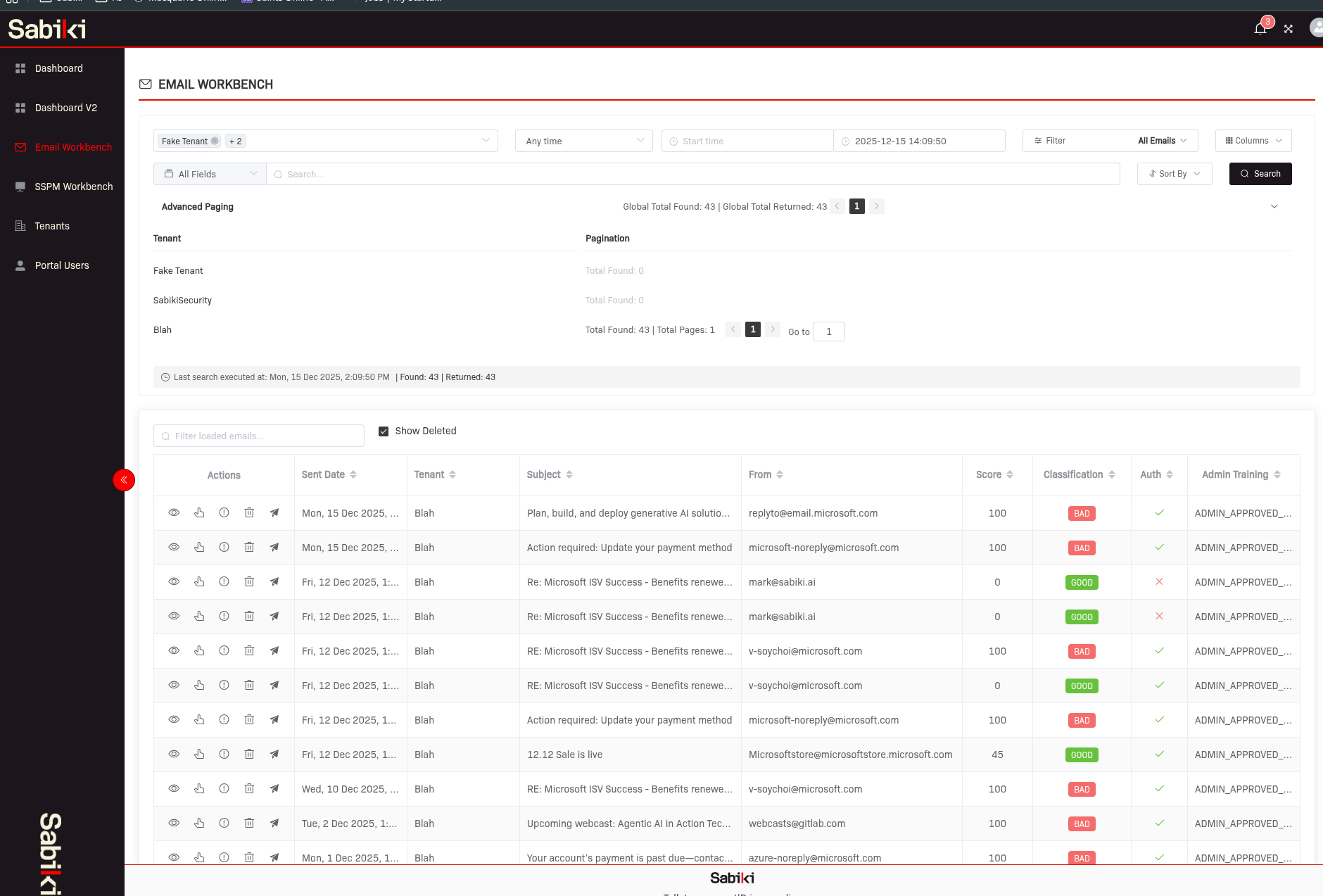Screen dimensions: 1323x896
Task: Go to next global results page
Action: (876, 206)
